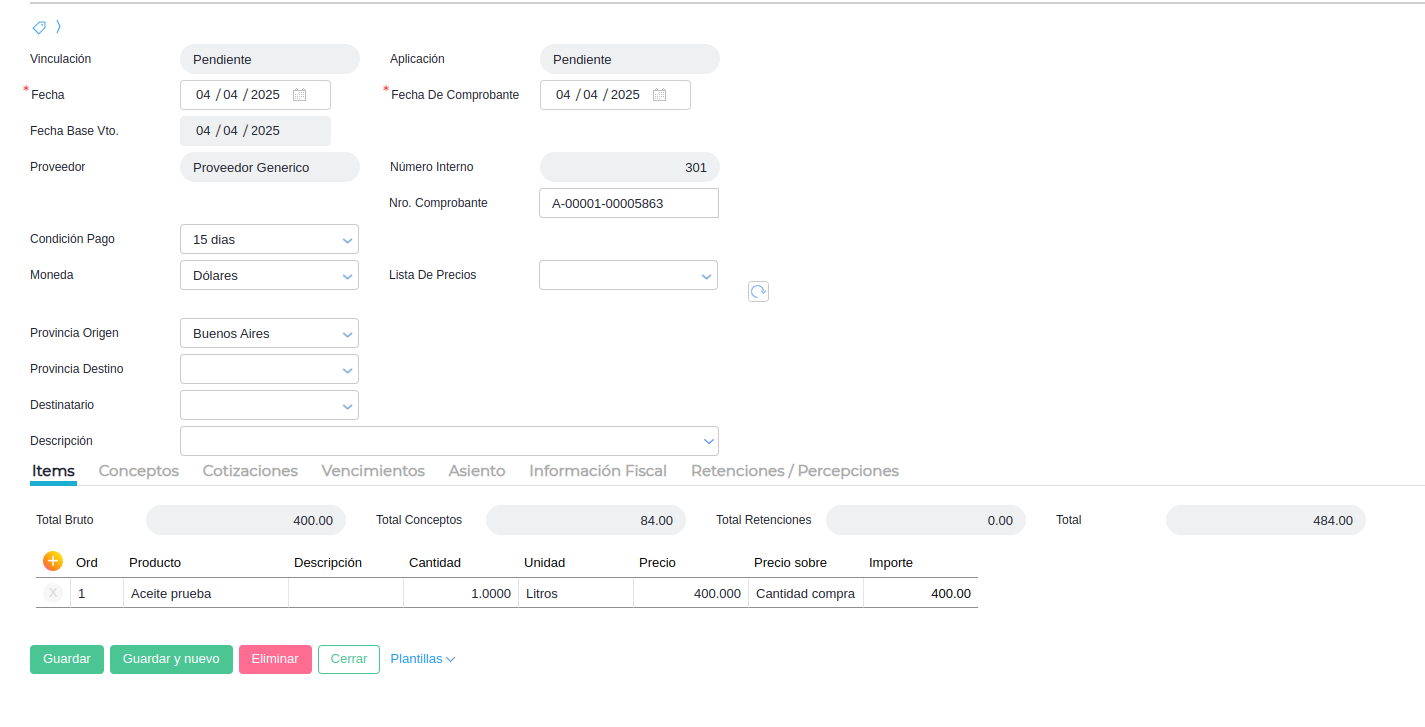This screenshot has height=727, width=1425.
Task: Open the Plantillas dropdown menu
Action: [422, 659]
